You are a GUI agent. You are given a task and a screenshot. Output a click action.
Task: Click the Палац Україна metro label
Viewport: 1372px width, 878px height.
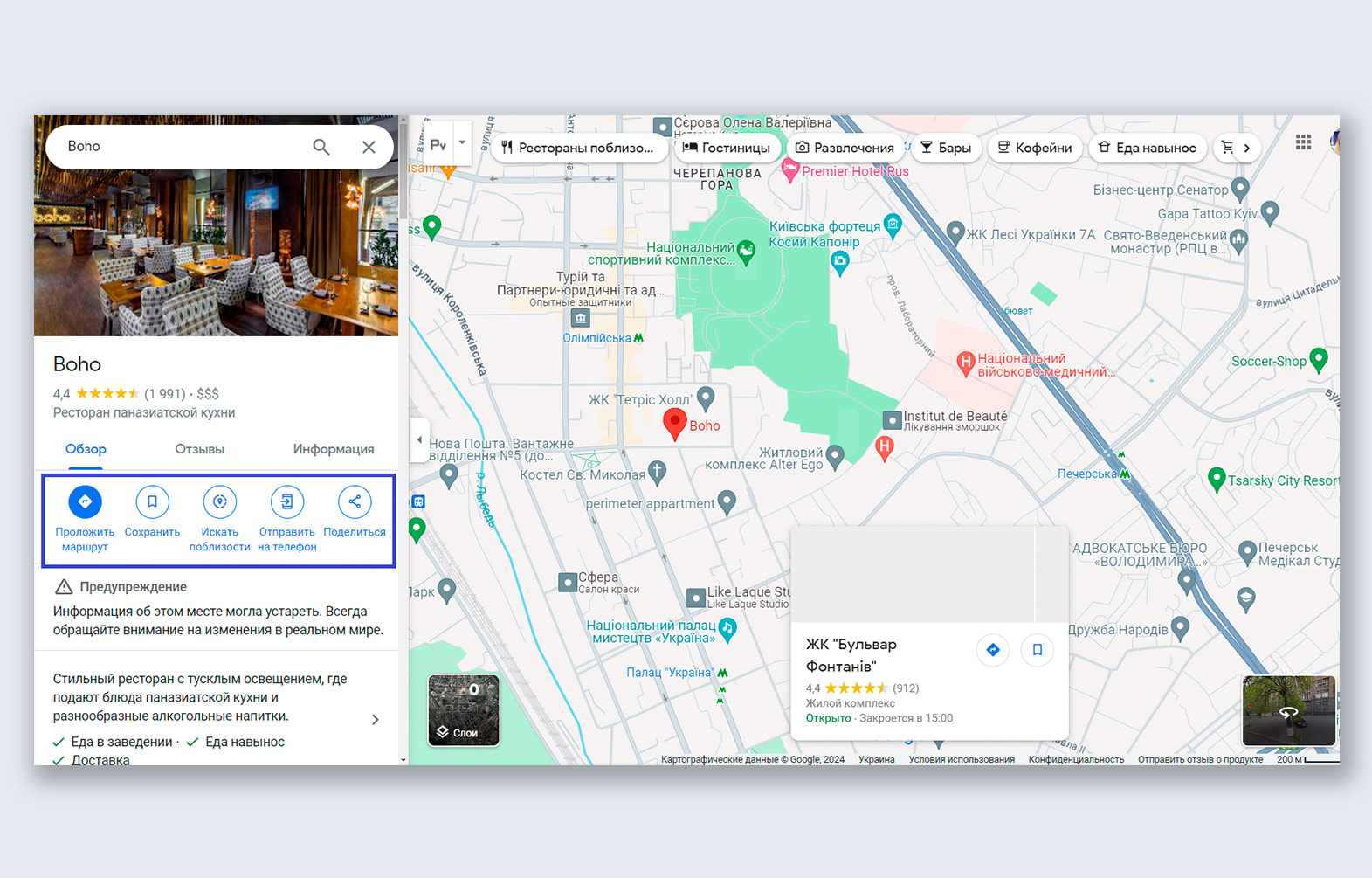[x=669, y=673]
